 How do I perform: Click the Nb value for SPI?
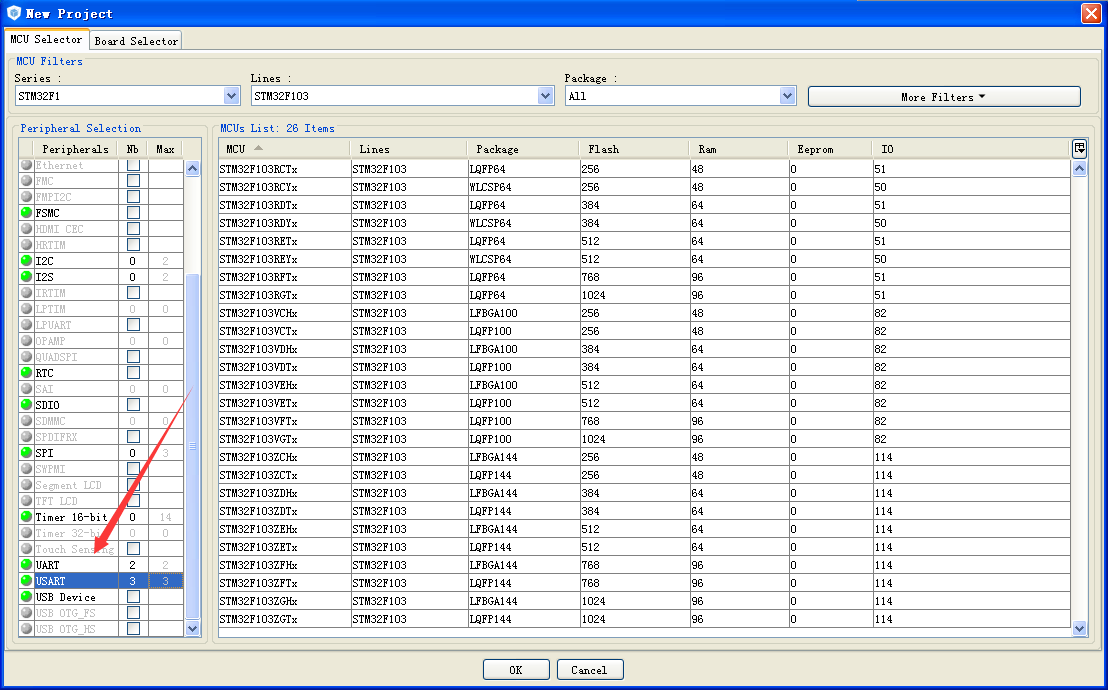click(x=133, y=453)
